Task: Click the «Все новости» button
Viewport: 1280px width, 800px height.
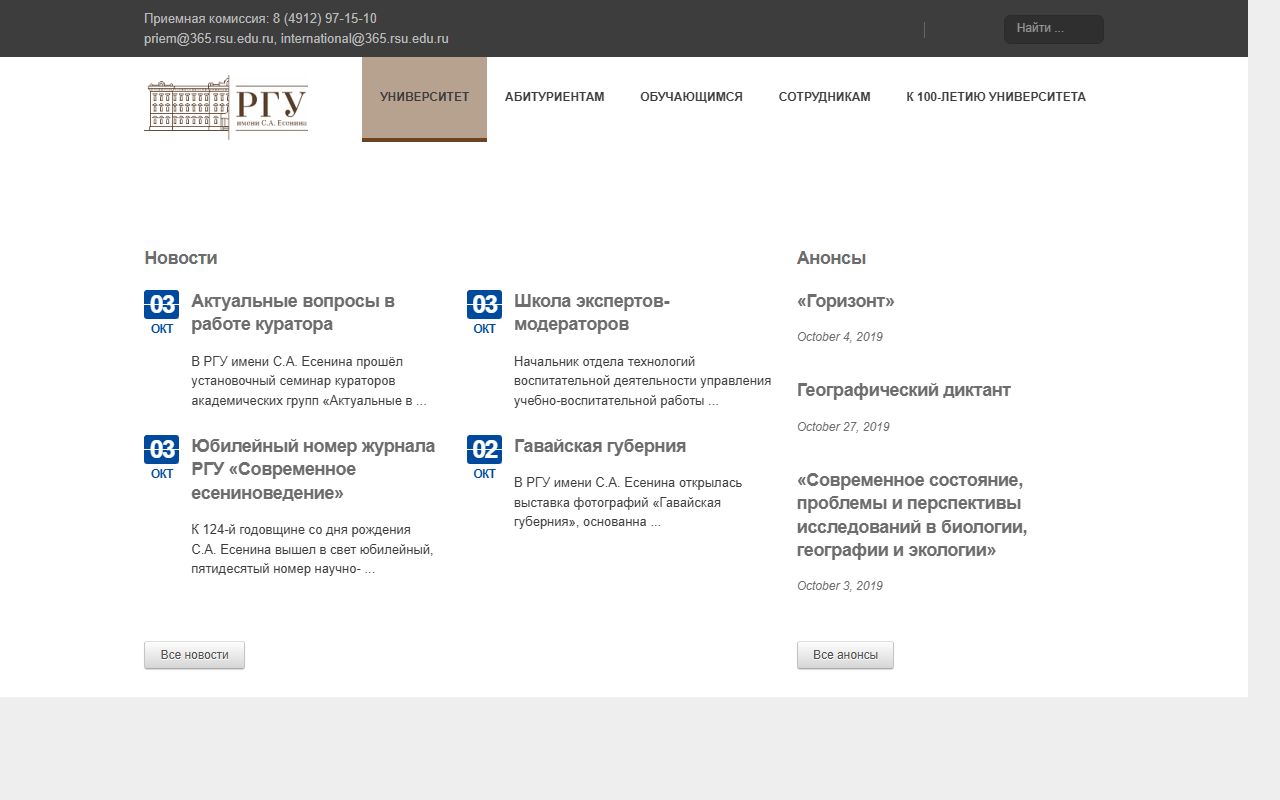Action: pos(194,655)
